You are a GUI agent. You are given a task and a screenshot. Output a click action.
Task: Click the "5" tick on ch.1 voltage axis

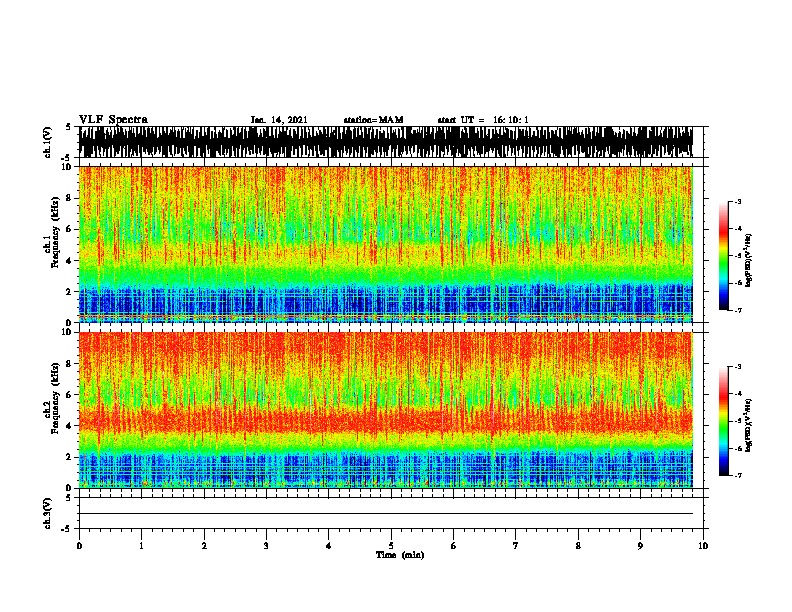pos(68,127)
